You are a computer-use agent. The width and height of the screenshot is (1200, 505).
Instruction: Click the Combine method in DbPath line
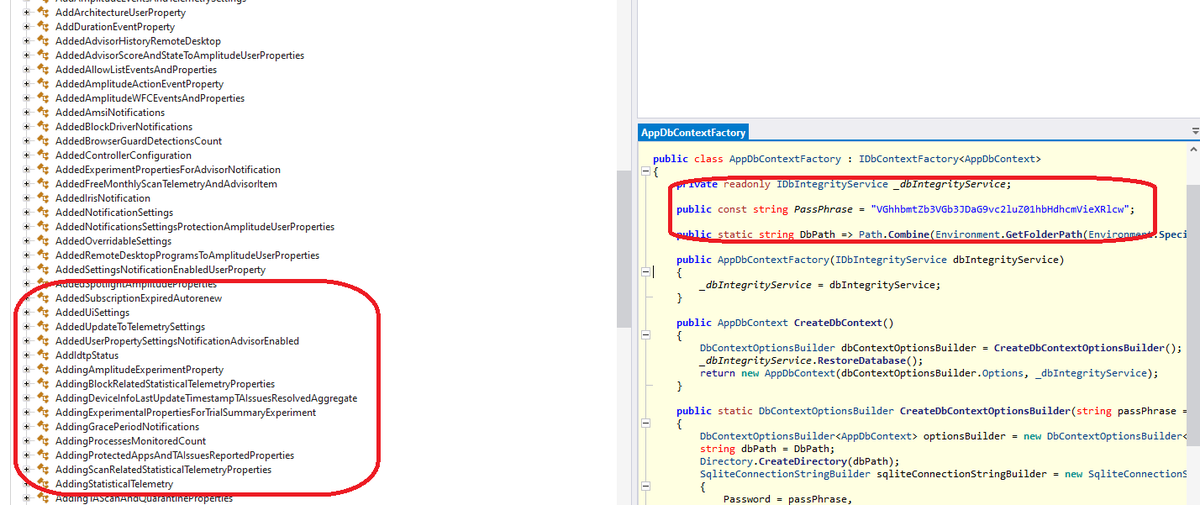(905, 235)
